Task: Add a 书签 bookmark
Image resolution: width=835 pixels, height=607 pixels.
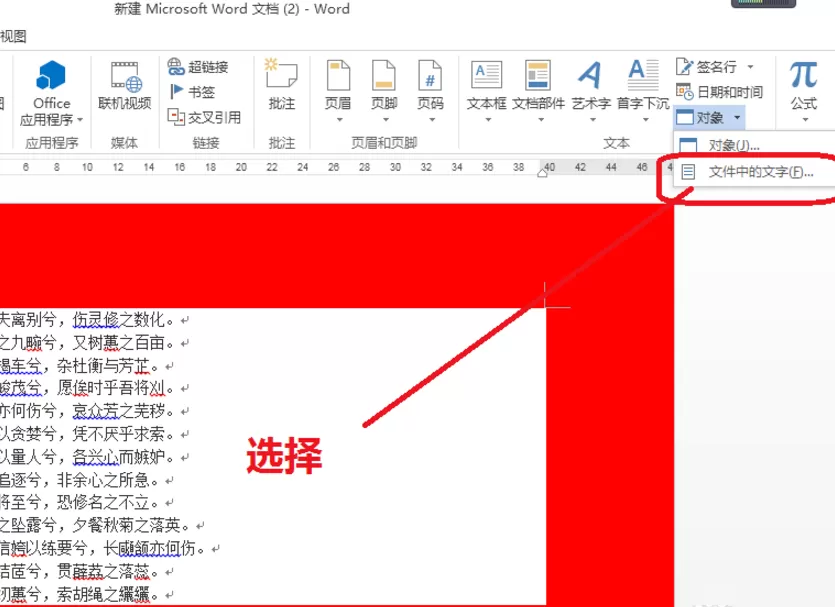Action: click(192, 92)
